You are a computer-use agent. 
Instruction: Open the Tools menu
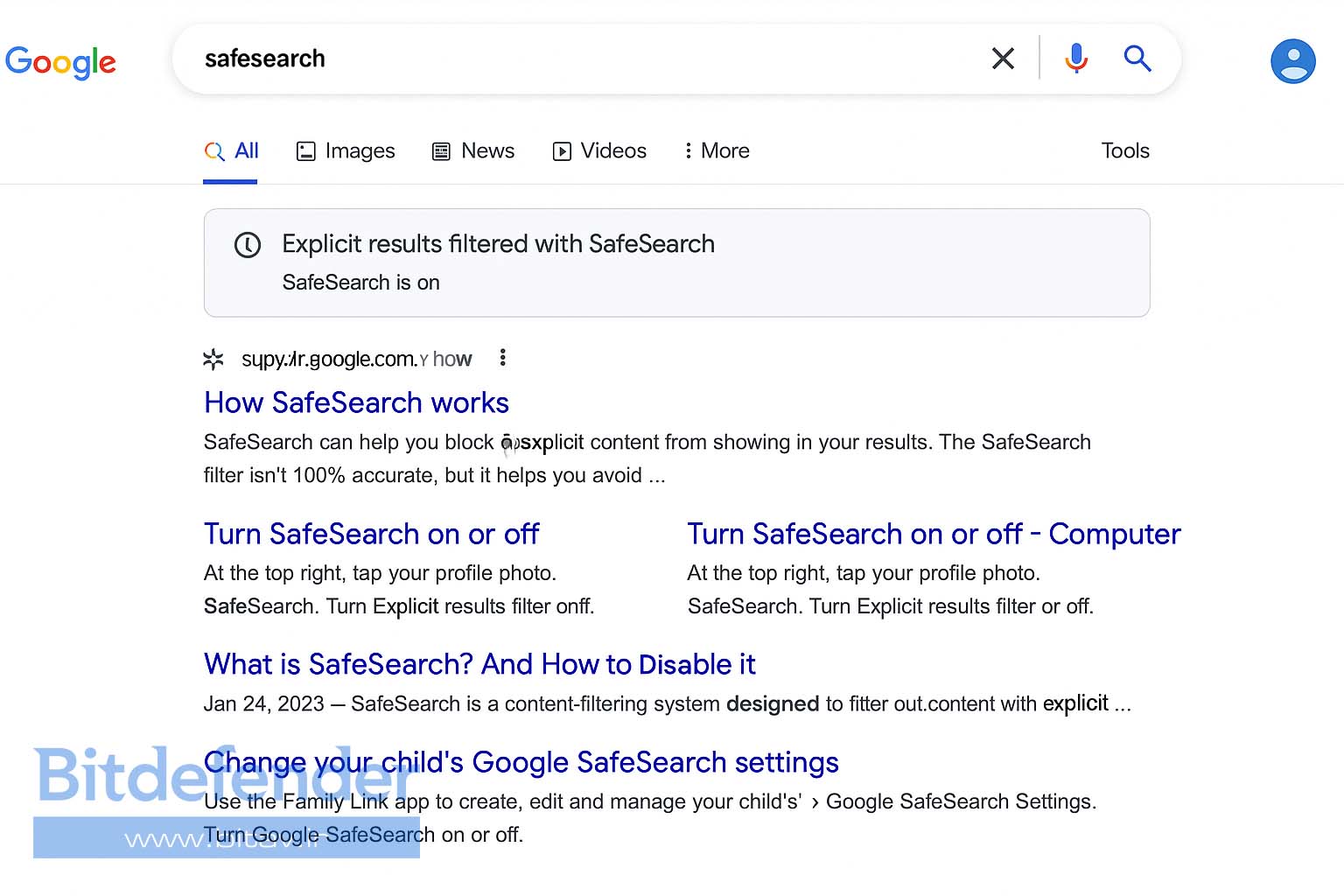tap(1125, 150)
